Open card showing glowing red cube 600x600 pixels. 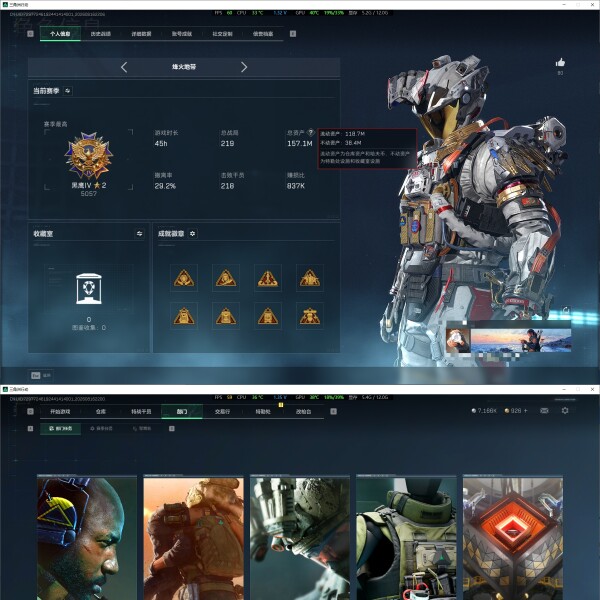(x=513, y=537)
